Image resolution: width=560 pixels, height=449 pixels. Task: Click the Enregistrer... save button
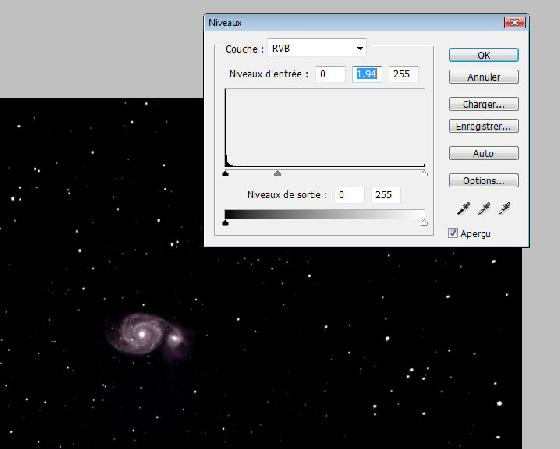484,126
